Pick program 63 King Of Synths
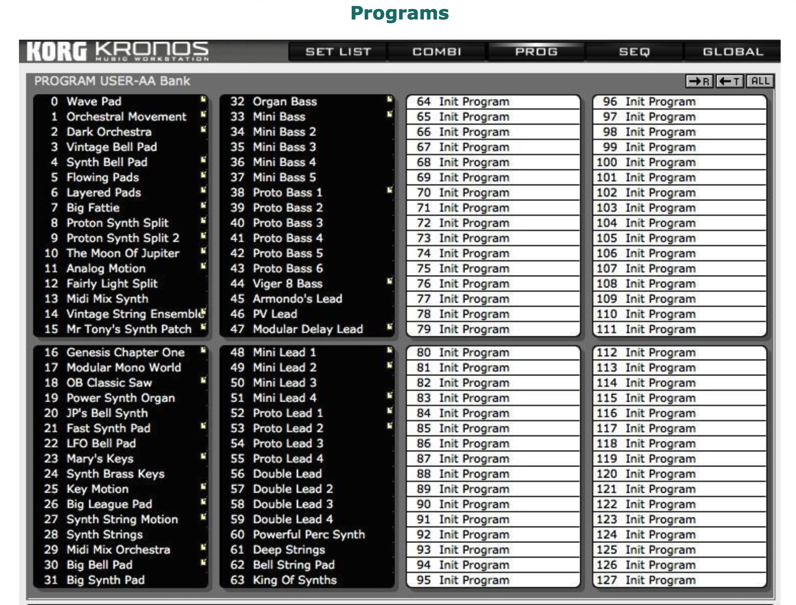Image resolution: width=796 pixels, height=605 pixels. 307,580
